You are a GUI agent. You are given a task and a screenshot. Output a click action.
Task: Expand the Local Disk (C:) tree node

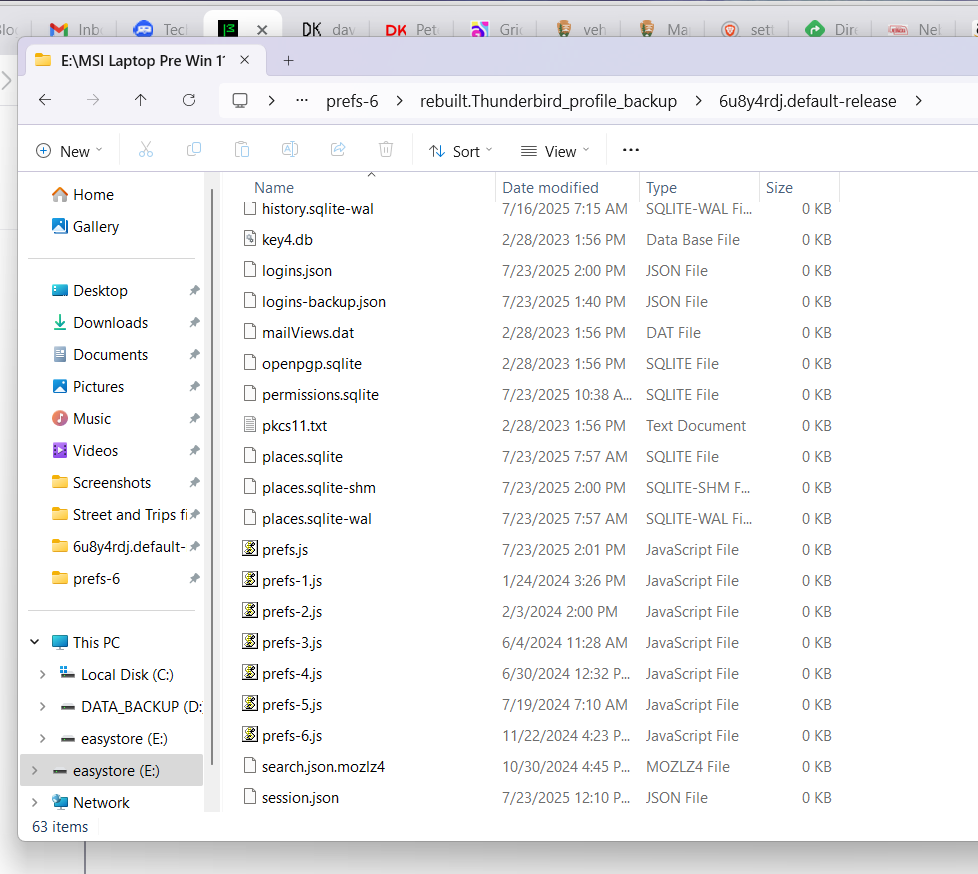42,675
